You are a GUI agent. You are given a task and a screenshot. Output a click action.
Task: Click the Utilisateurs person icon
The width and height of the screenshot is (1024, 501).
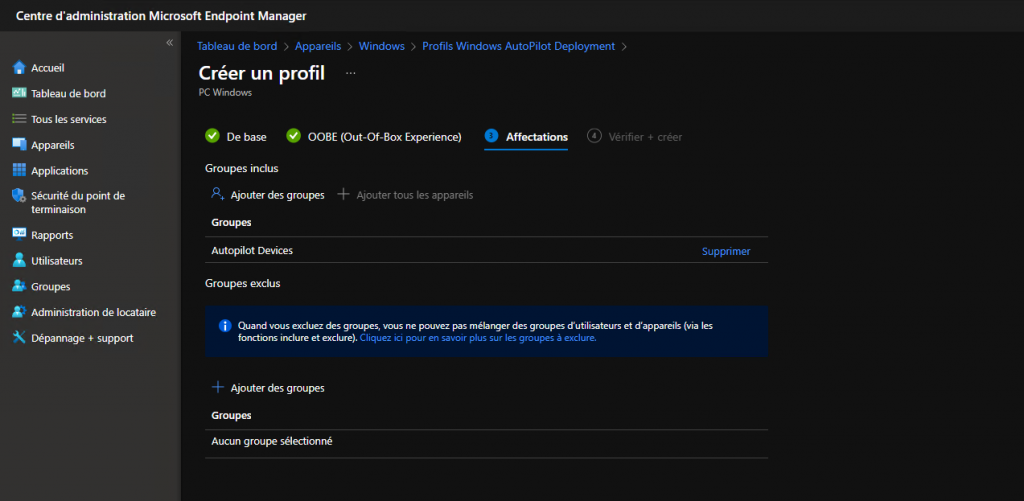coord(19,261)
